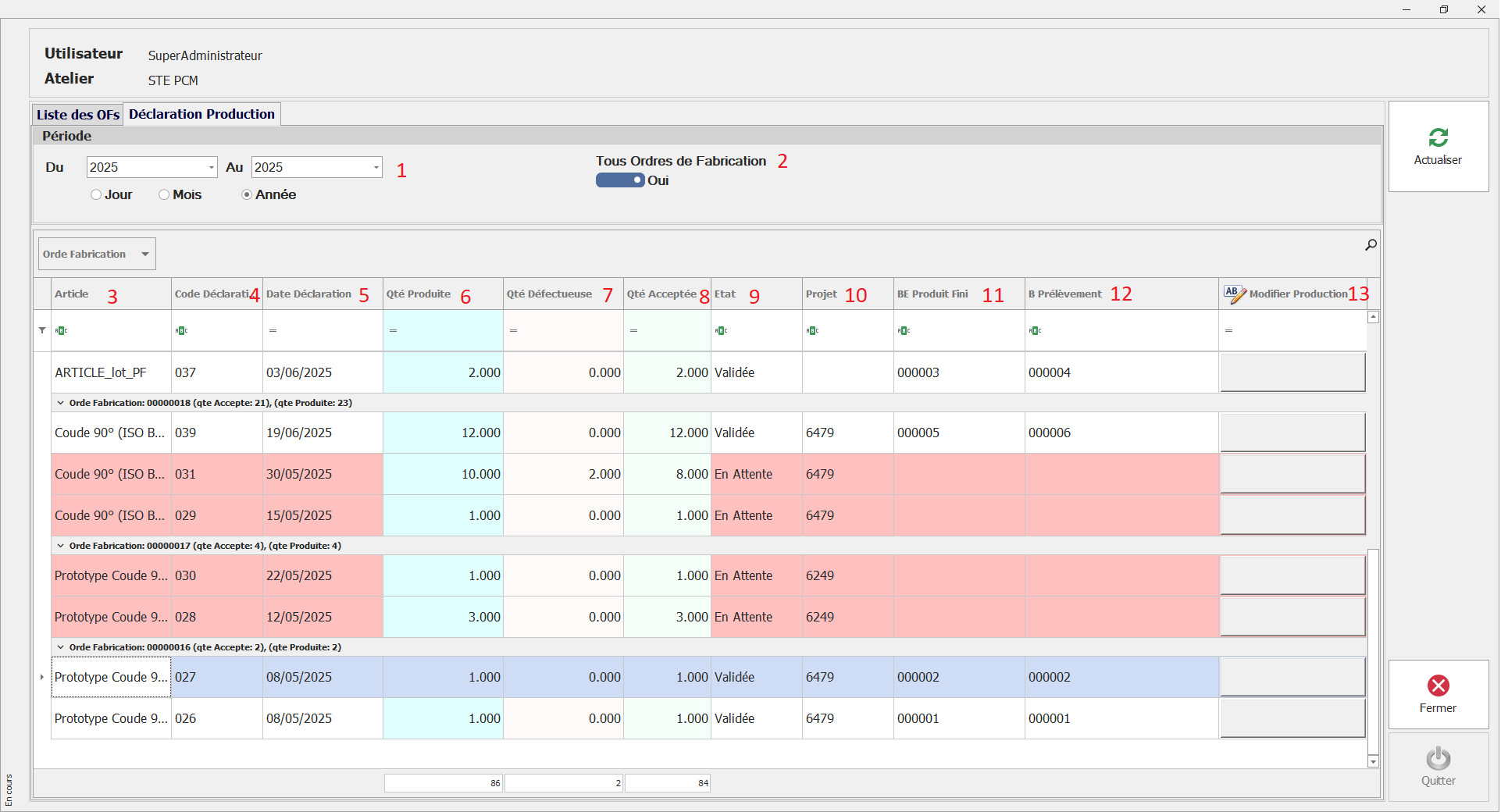Click the Modifier Production pencil icon

point(1234,294)
